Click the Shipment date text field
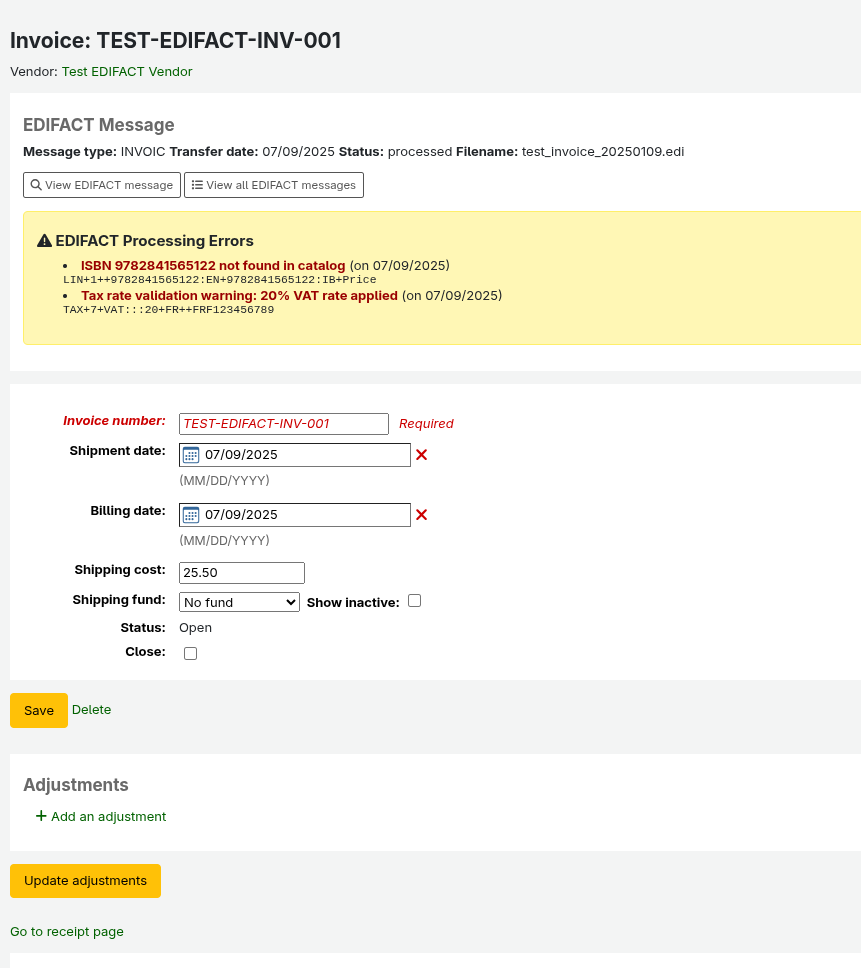 pyautogui.click(x=305, y=455)
